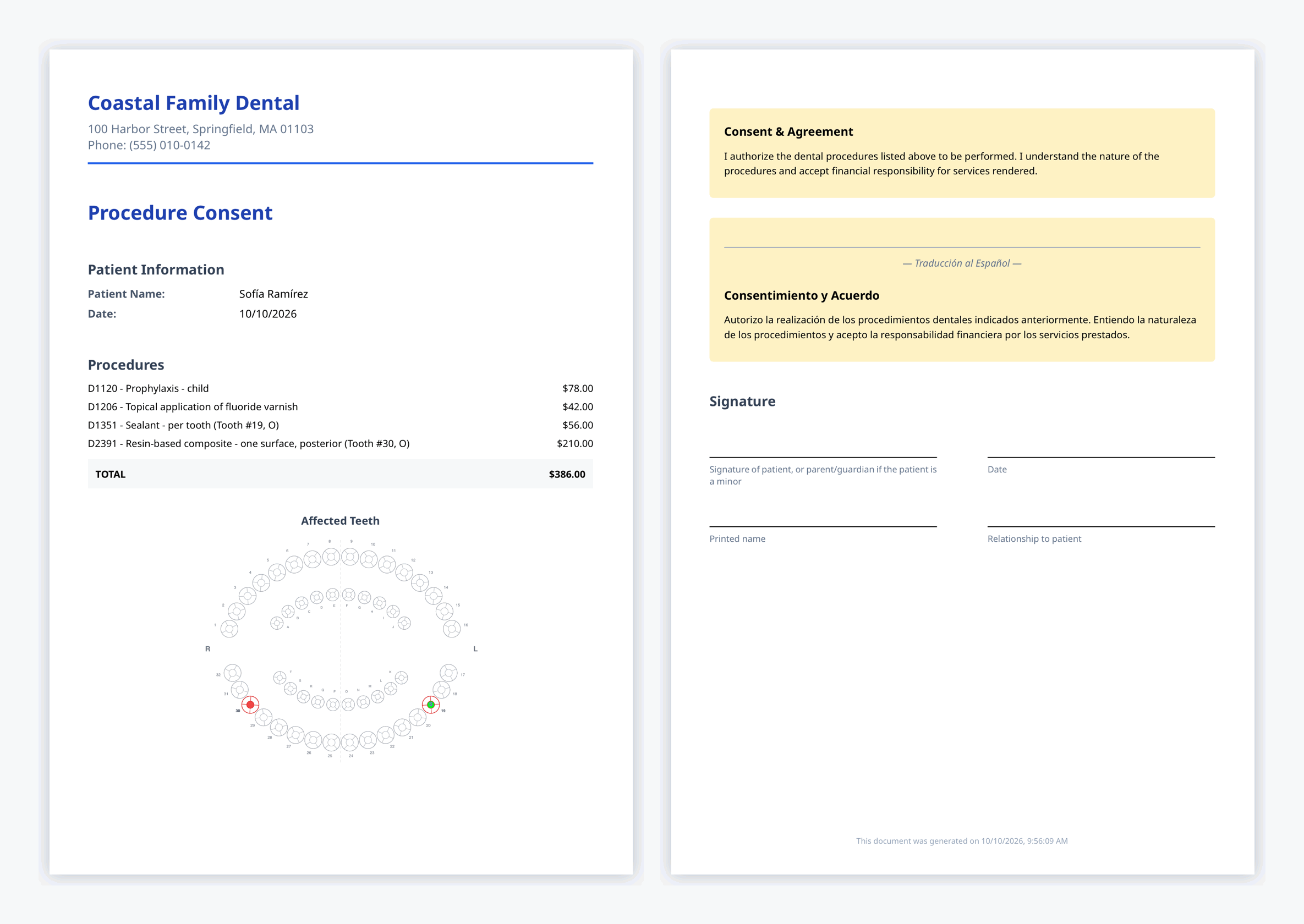Select tooth 3 circle in upper arch
Viewport: 1304px width, 924px height.
pyautogui.click(x=248, y=596)
